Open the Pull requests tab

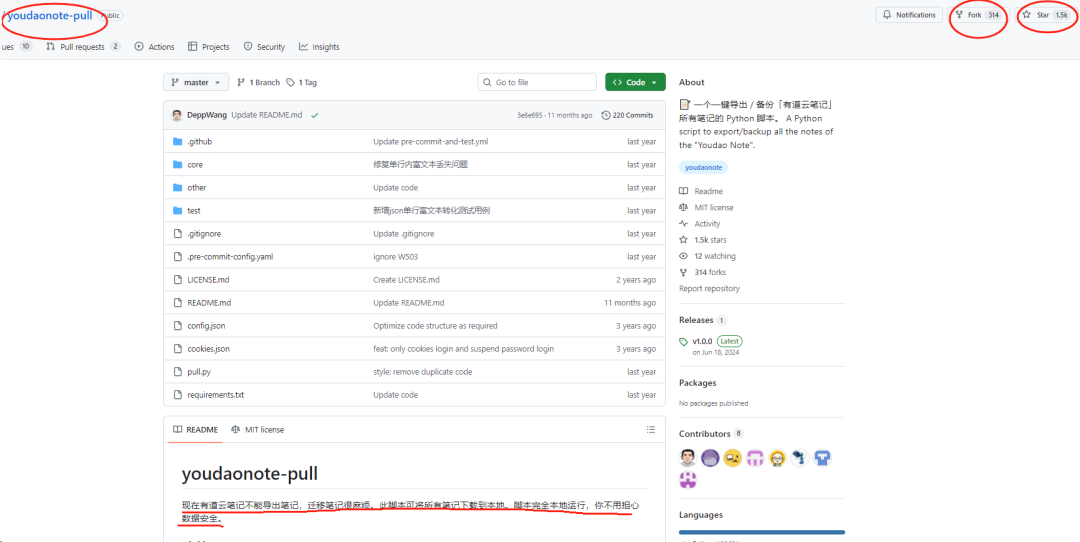click(83, 47)
